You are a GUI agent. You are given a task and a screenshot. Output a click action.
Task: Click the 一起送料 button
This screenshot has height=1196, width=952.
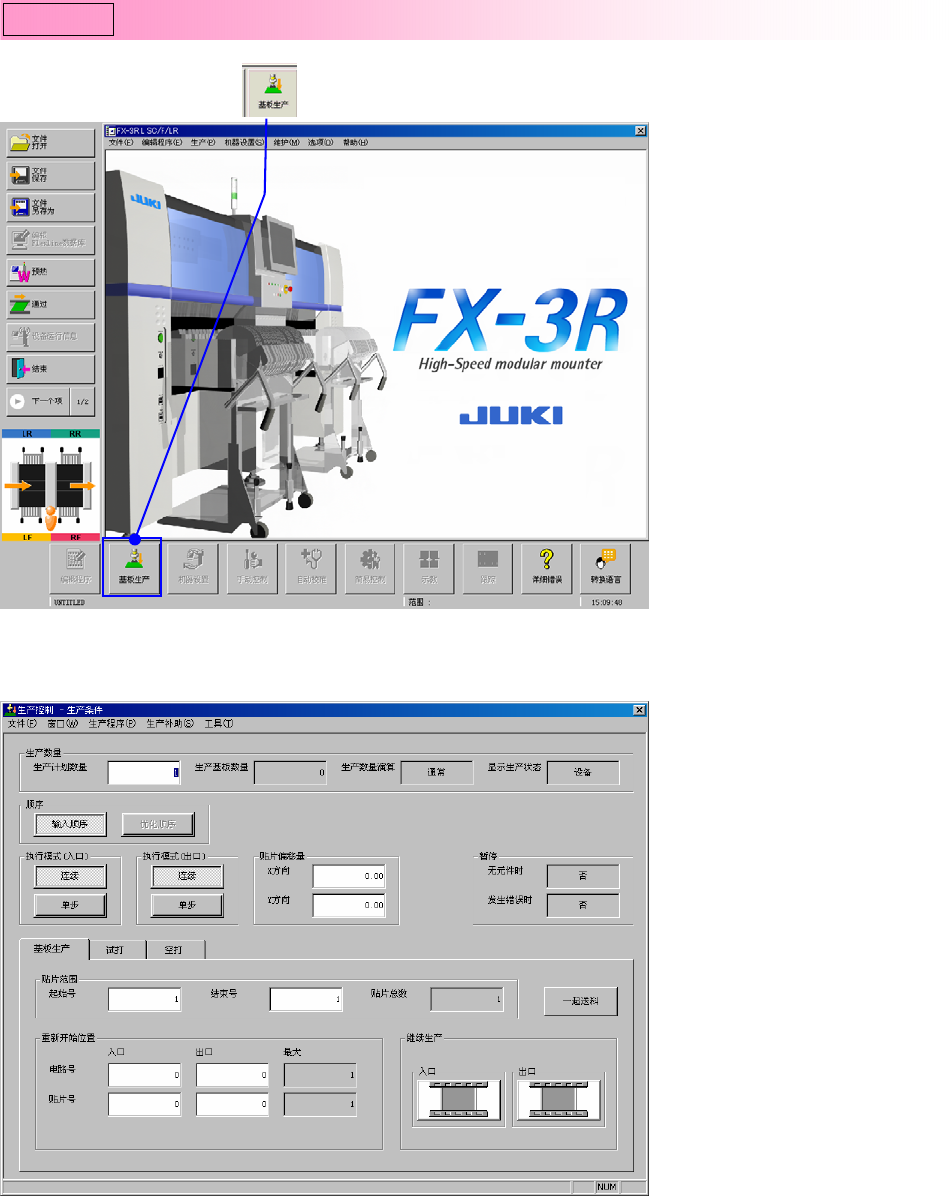(581, 1001)
